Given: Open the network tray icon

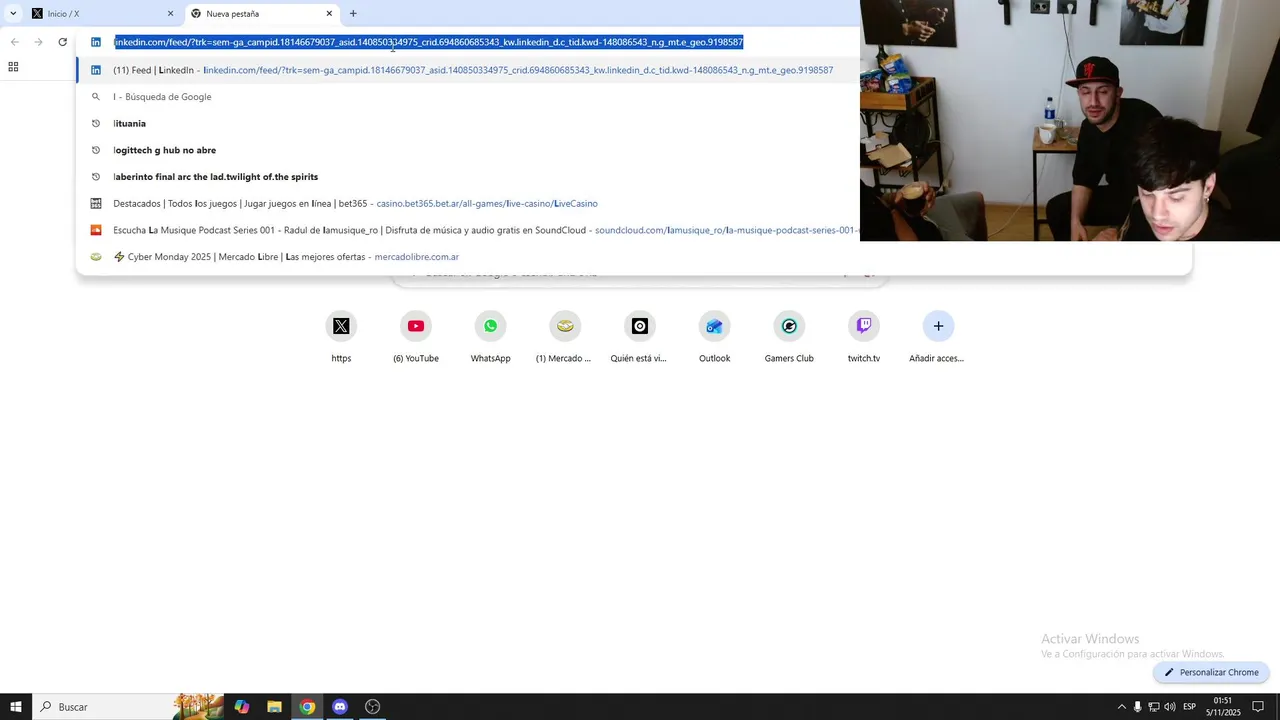Looking at the screenshot, I should click(1153, 707).
